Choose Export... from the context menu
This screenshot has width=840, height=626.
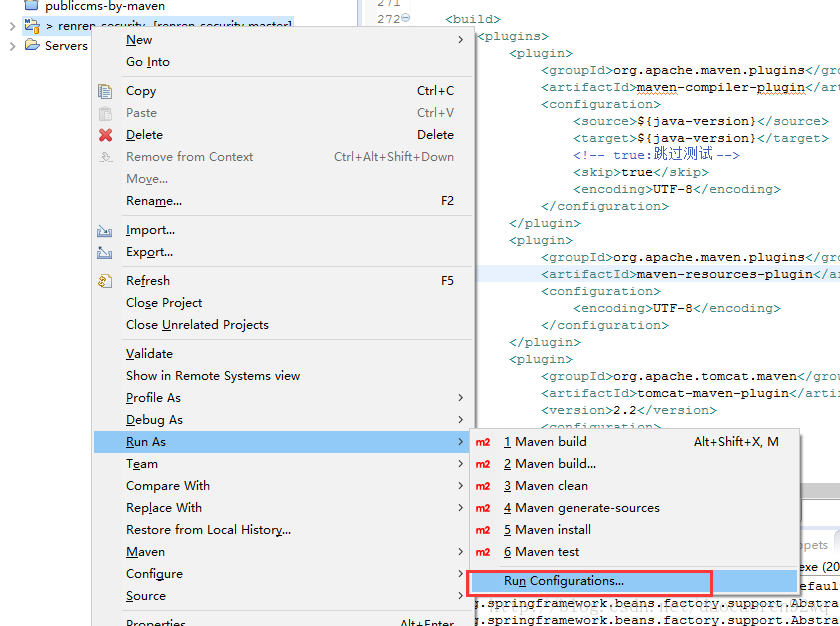[x=283, y=252]
